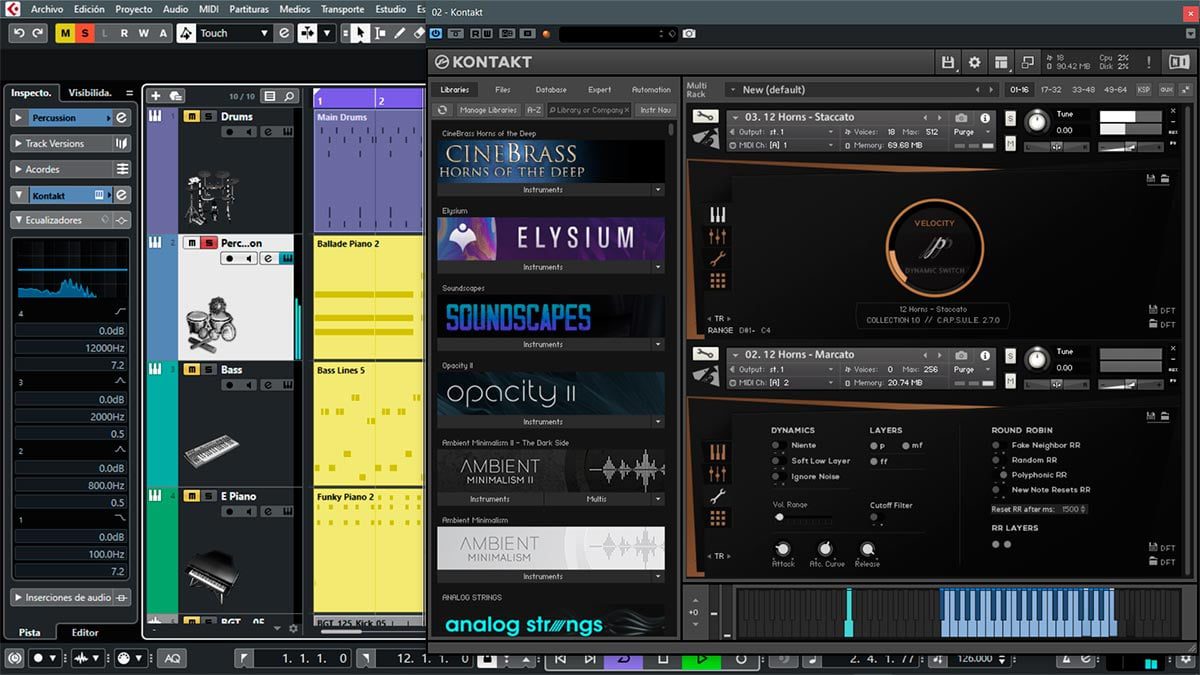The height and width of the screenshot is (675, 1200).
Task: Click the green Play transport button
Action: 701,659
